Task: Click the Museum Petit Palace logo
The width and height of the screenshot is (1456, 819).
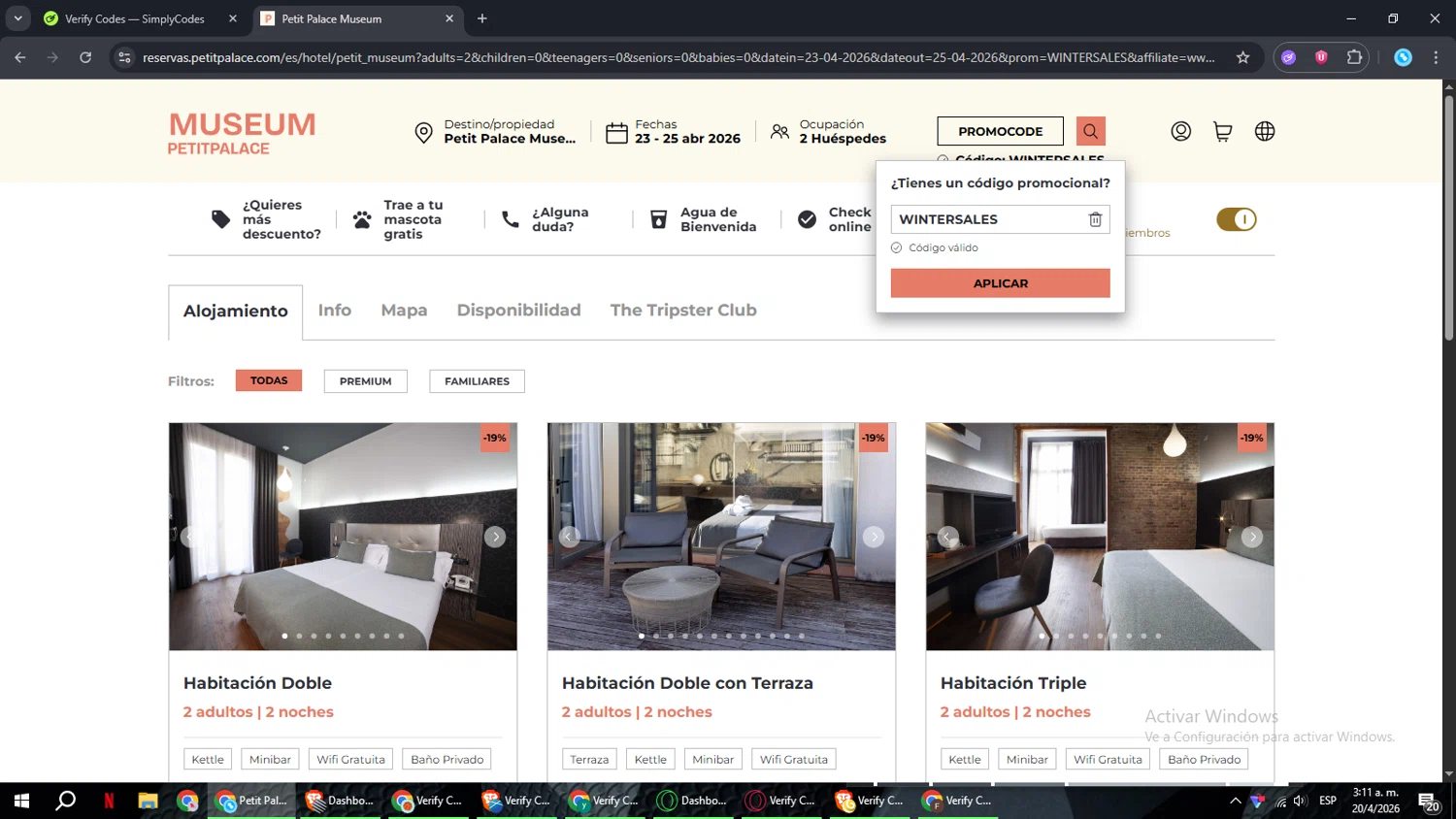Action: click(x=242, y=133)
